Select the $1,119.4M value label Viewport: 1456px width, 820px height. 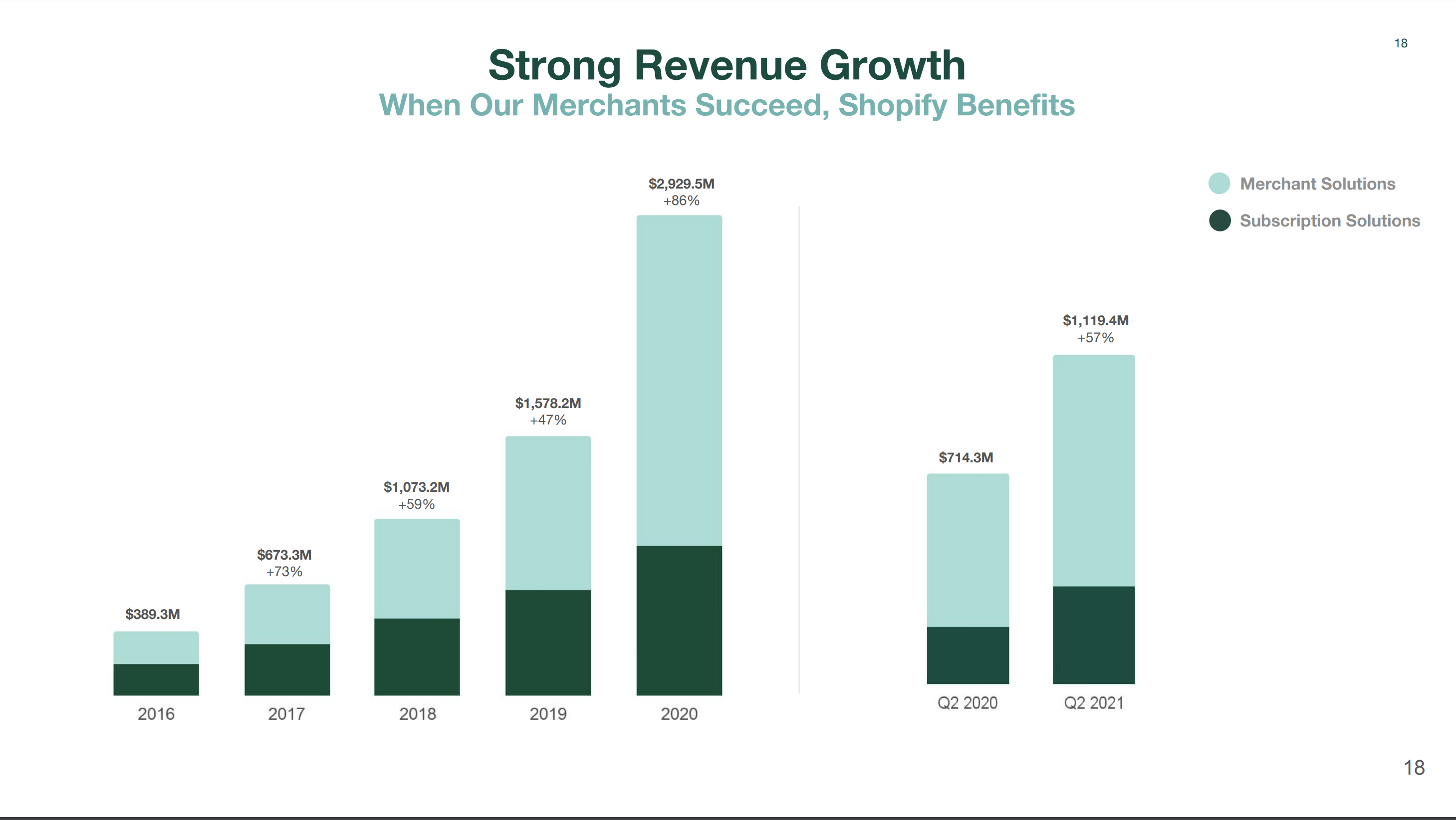[x=1095, y=321]
